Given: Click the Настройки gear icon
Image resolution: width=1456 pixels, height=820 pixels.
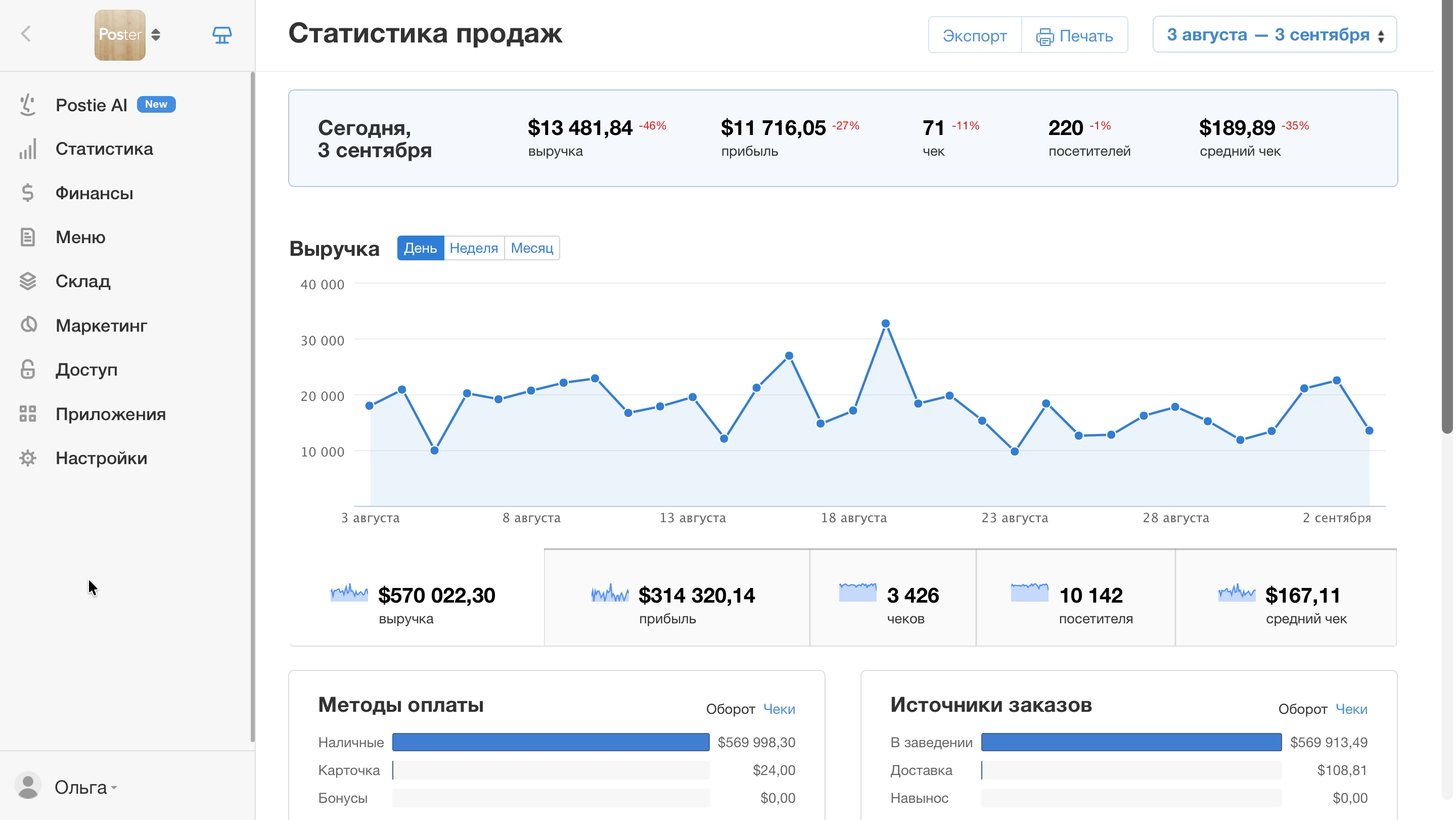Looking at the screenshot, I should tap(28, 459).
